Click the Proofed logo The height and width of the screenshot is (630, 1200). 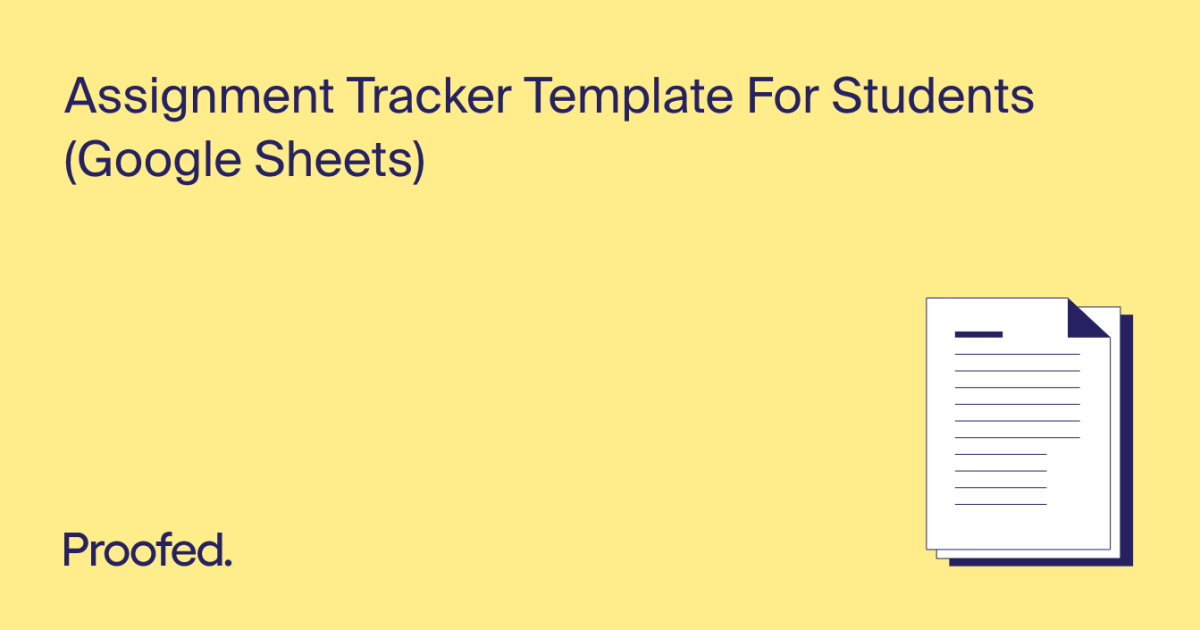click(147, 549)
